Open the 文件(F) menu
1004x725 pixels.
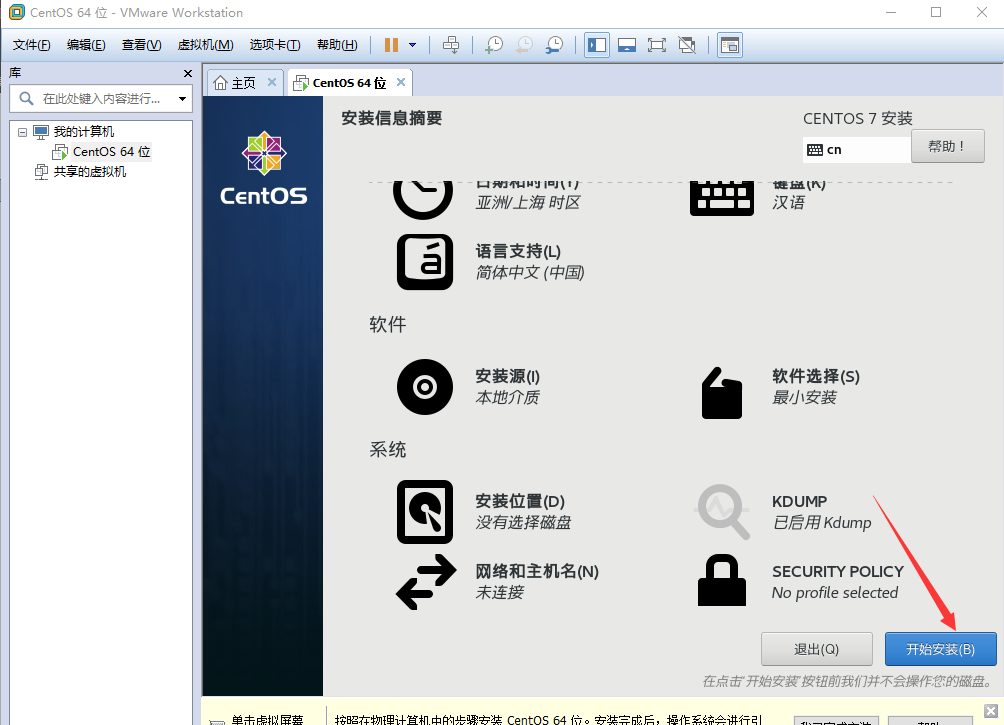(x=31, y=45)
